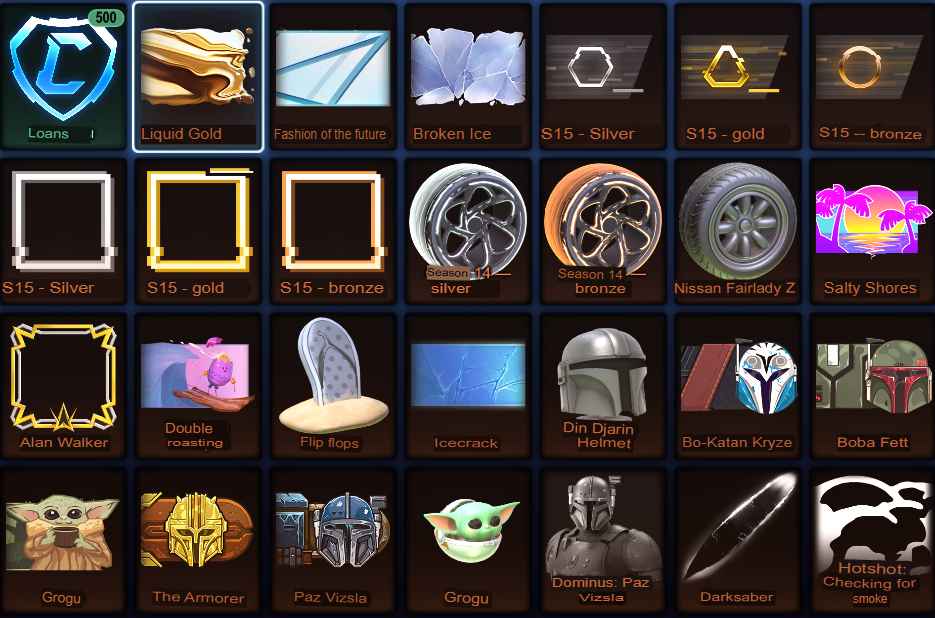The width and height of the screenshot is (935, 618).
Task: Click the S15 - Silver hexagon title item
Action: tap(602, 76)
